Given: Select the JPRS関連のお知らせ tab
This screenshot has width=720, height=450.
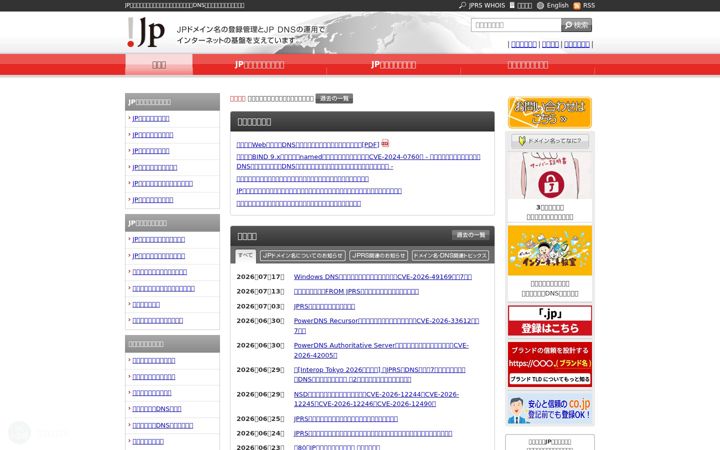Looking at the screenshot, I should tap(378, 255).
